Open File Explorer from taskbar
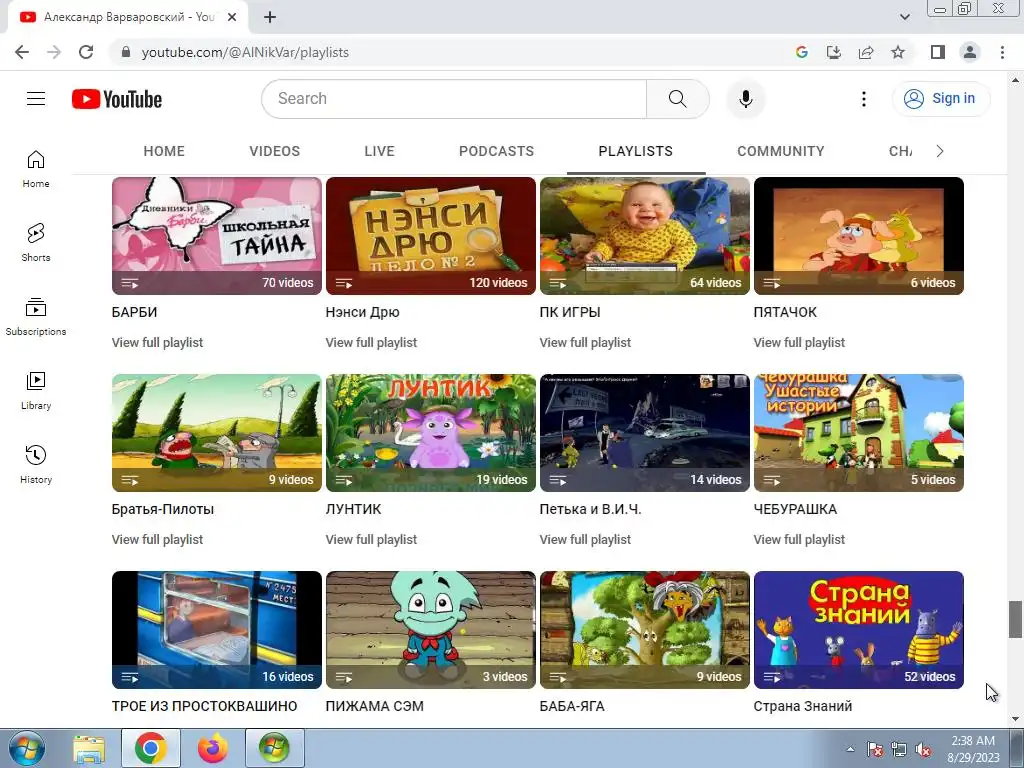Image resolution: width=1024 pixels, height=768 pixels. tap(89, 748)
